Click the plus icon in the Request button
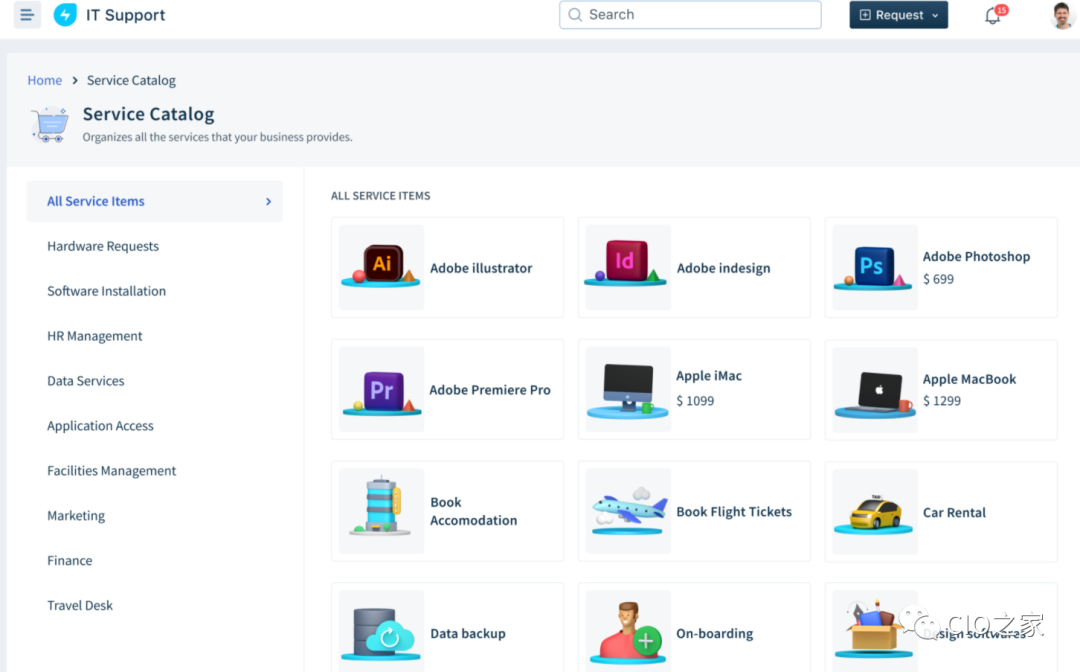Image resolution: width=1080 pixels, height=672 pixels. tap(865, 15)
